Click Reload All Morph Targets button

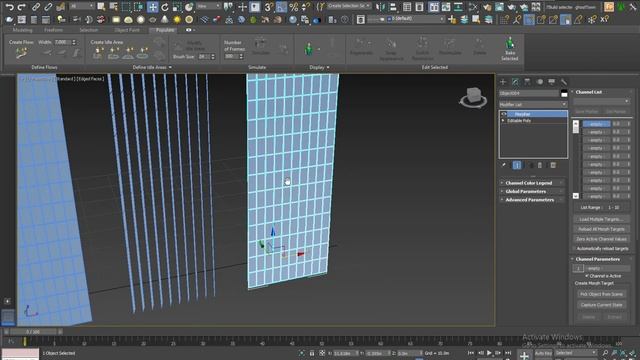point(602,229)
